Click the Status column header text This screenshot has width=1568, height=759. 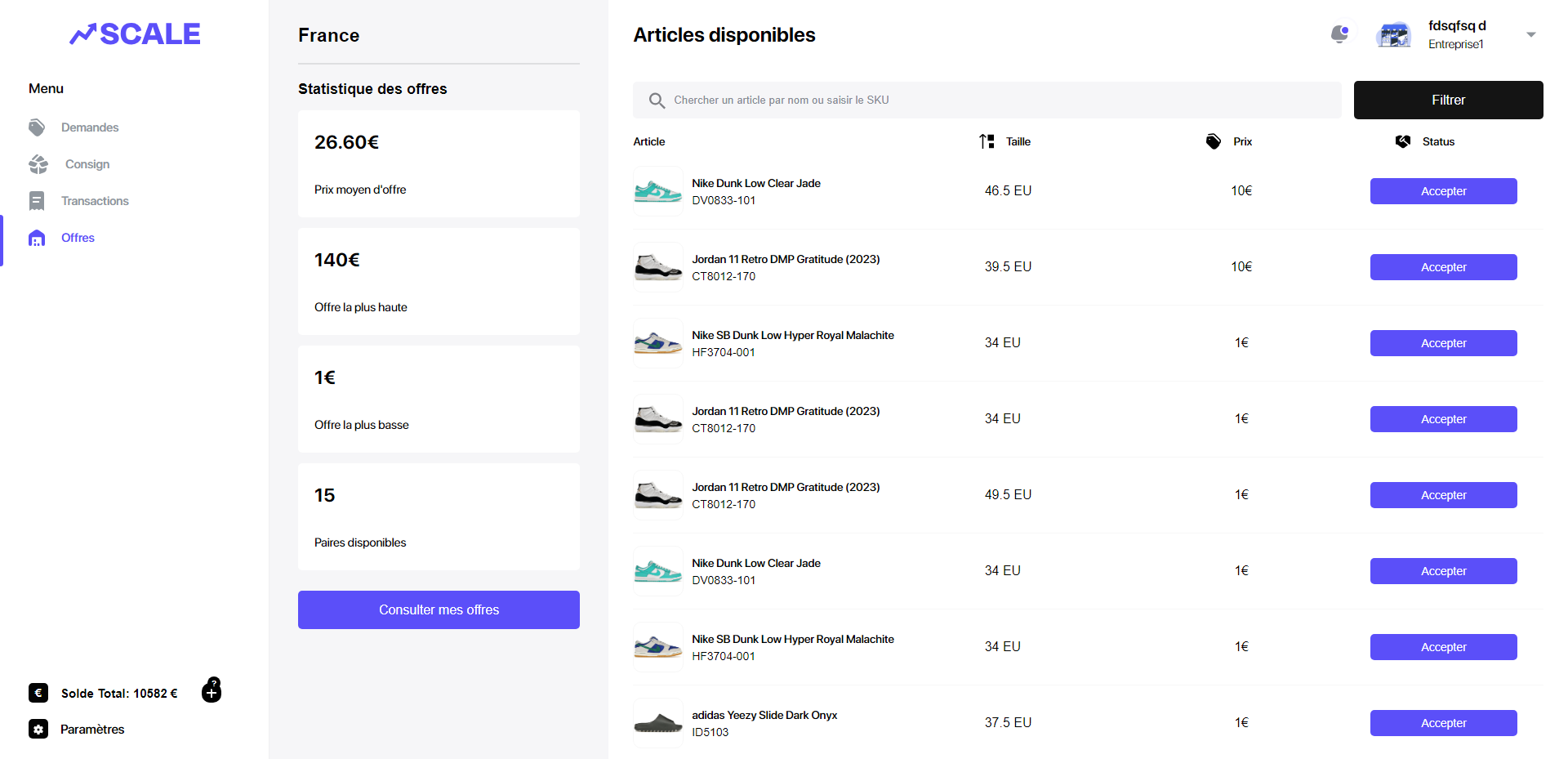point(1438,141)
